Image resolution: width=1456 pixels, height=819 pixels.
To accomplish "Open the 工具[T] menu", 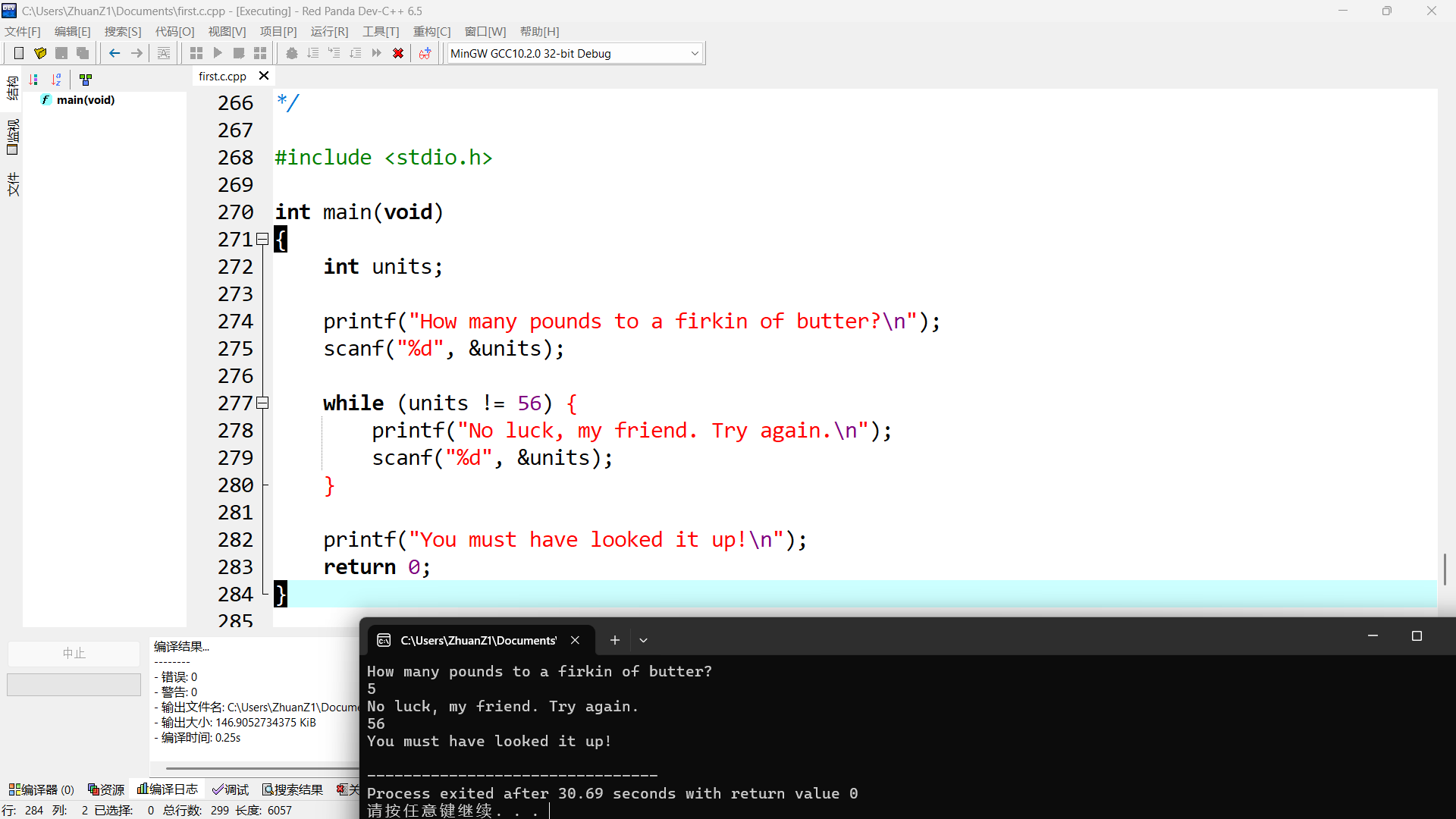I will [x=380, y=31].
